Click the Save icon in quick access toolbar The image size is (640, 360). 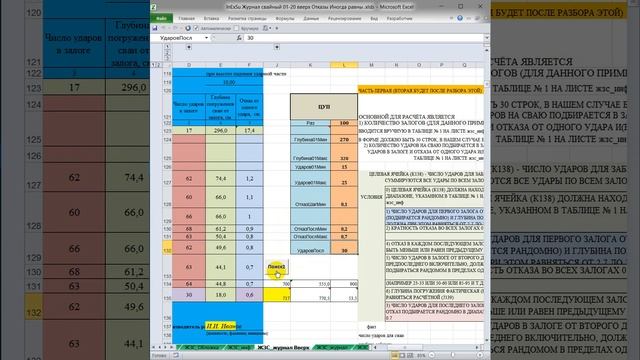click(x=155, y=28)
